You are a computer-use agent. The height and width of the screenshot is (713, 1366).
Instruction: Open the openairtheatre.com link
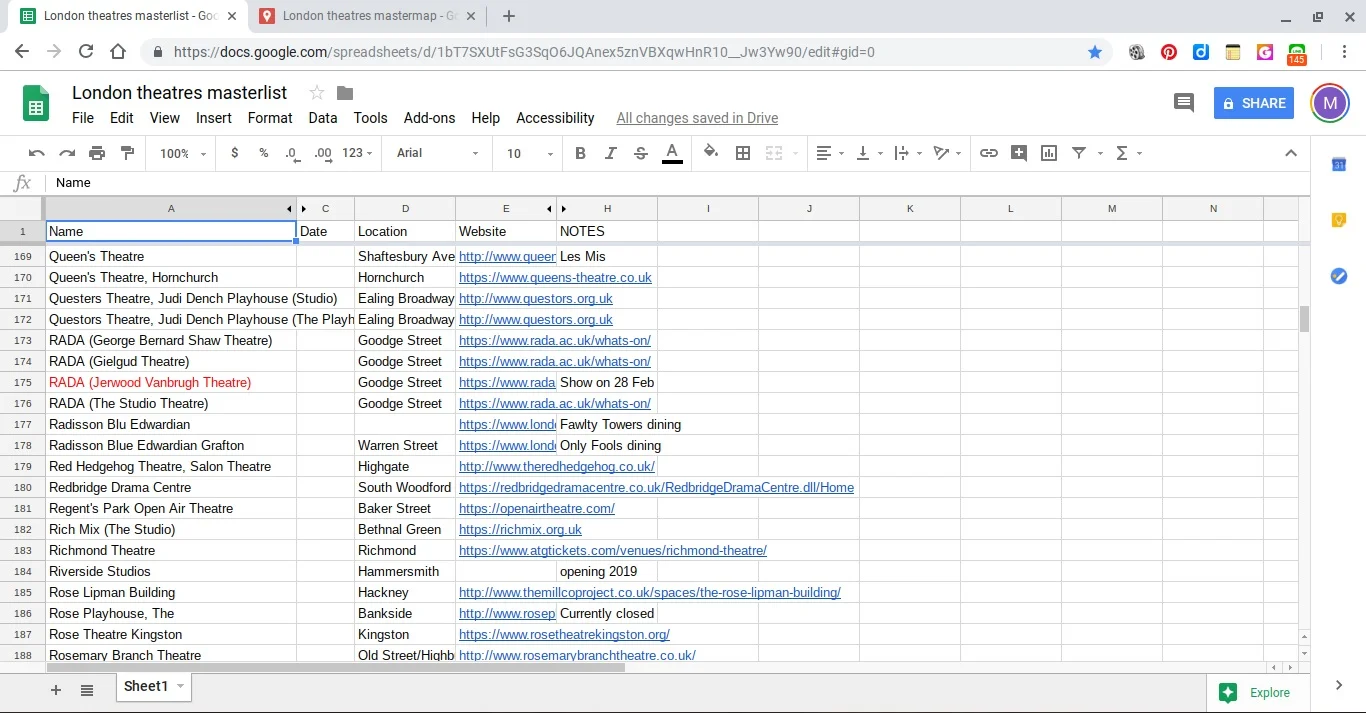(537, 509)
